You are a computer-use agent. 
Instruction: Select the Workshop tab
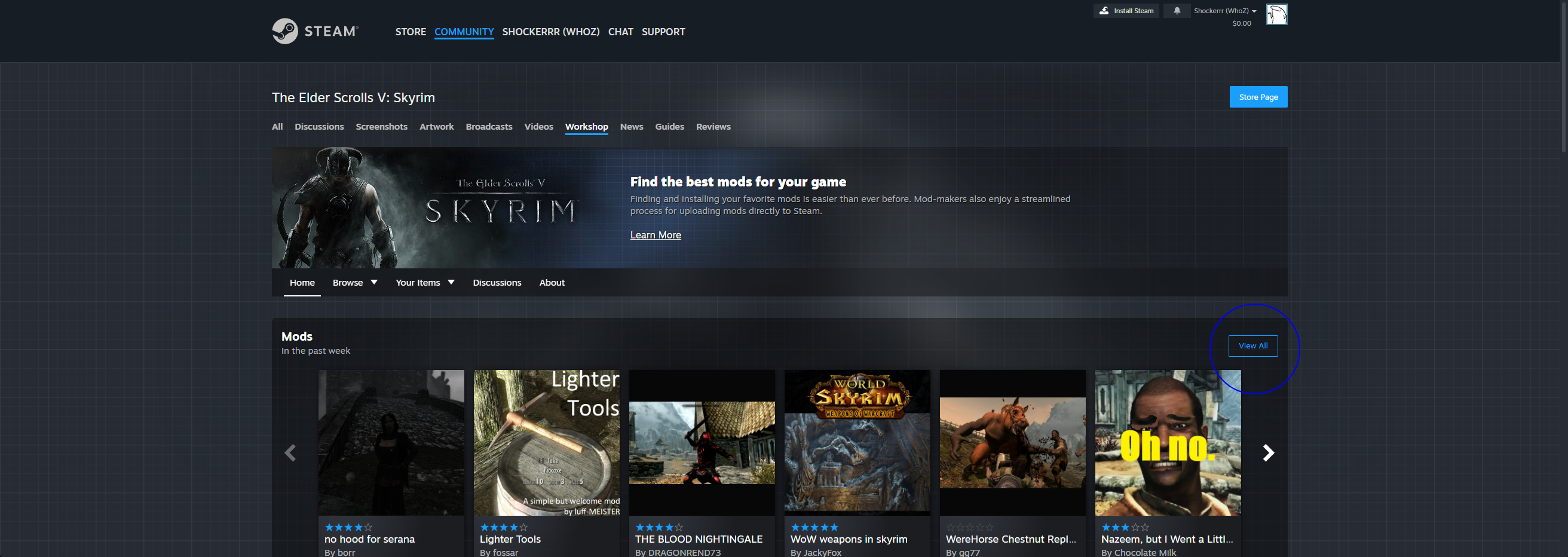[x=586, y=127]
